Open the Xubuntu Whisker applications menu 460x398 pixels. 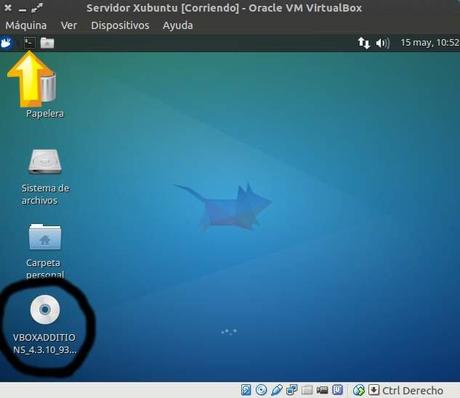point(6,43)
